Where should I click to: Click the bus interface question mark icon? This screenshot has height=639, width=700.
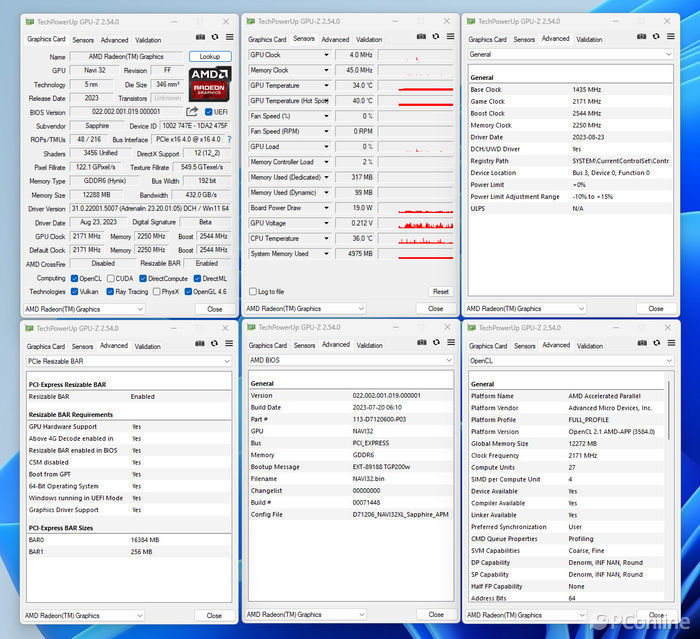(x=227, y=140)
